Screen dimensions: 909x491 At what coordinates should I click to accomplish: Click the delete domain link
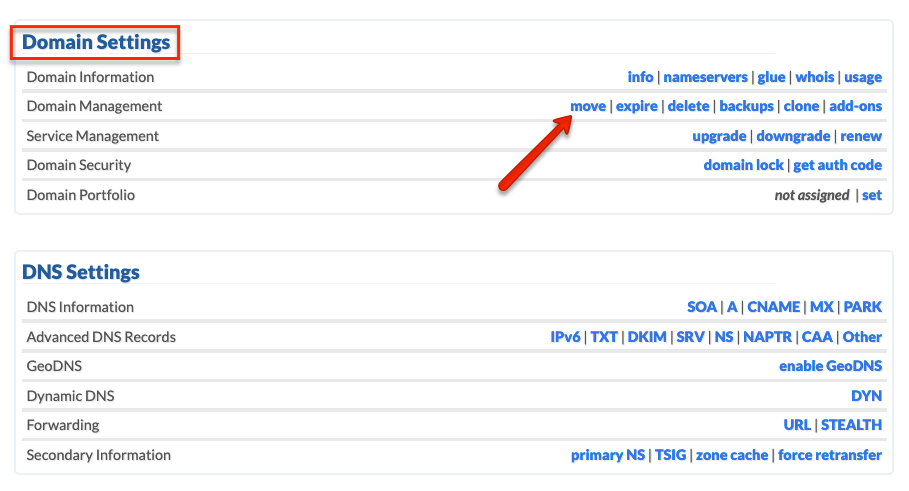(688, 106)
